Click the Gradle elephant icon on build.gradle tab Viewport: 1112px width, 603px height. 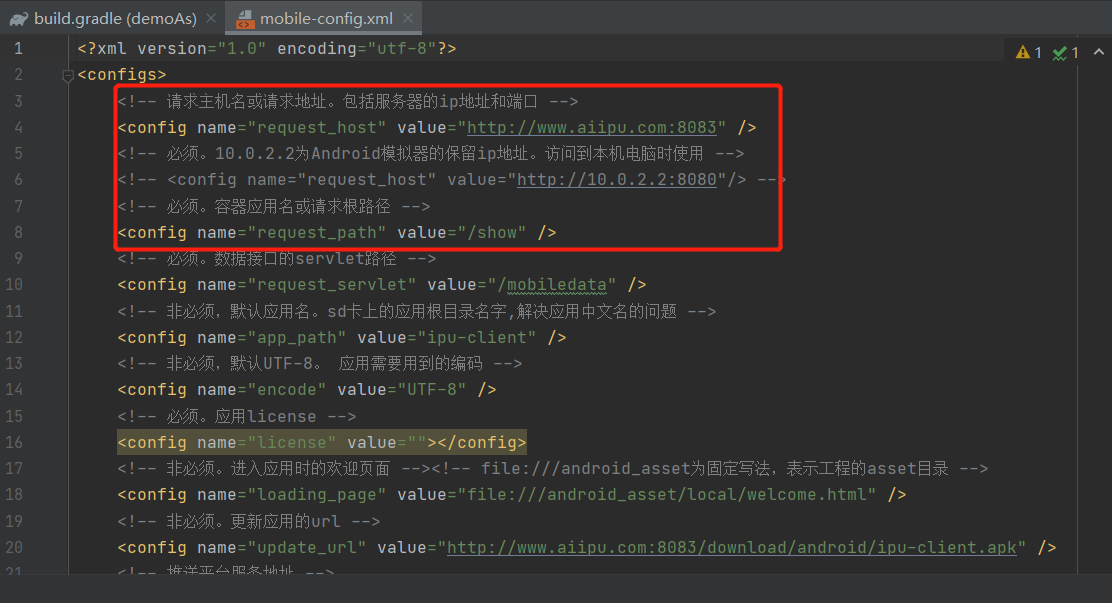(x=17, y=18)
